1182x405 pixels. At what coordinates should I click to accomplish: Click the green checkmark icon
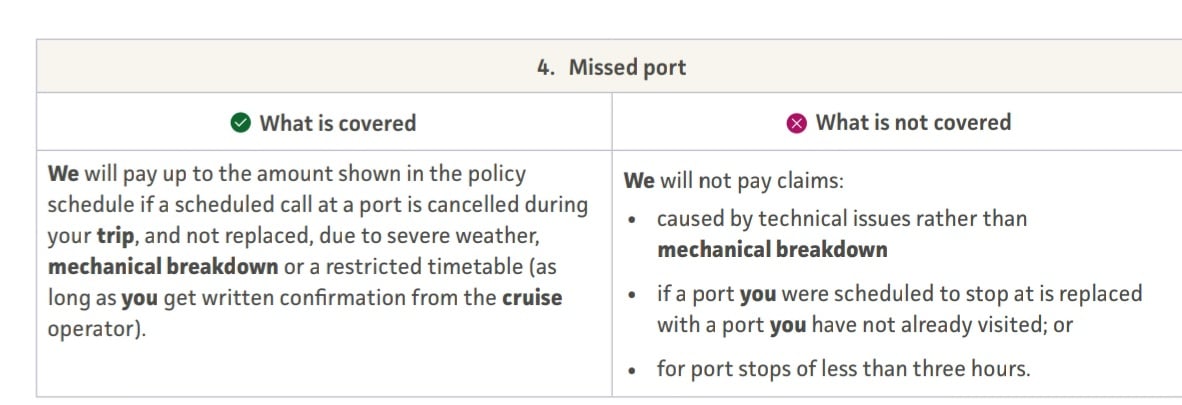pos(241,124)
